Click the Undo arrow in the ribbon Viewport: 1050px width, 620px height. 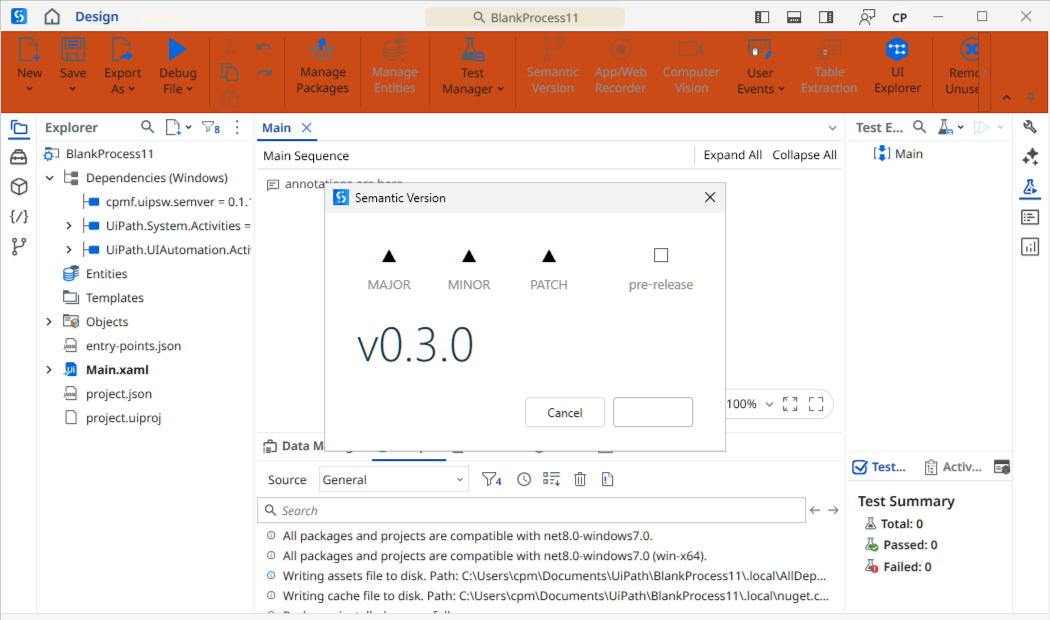tap(264, 48)
